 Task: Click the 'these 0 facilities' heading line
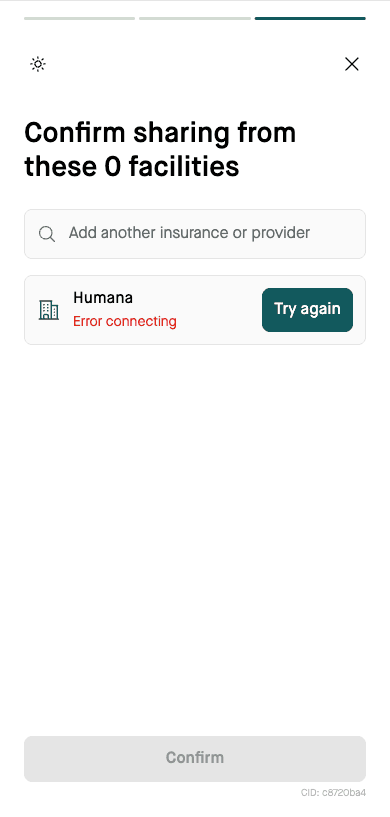tap(132, 167)
